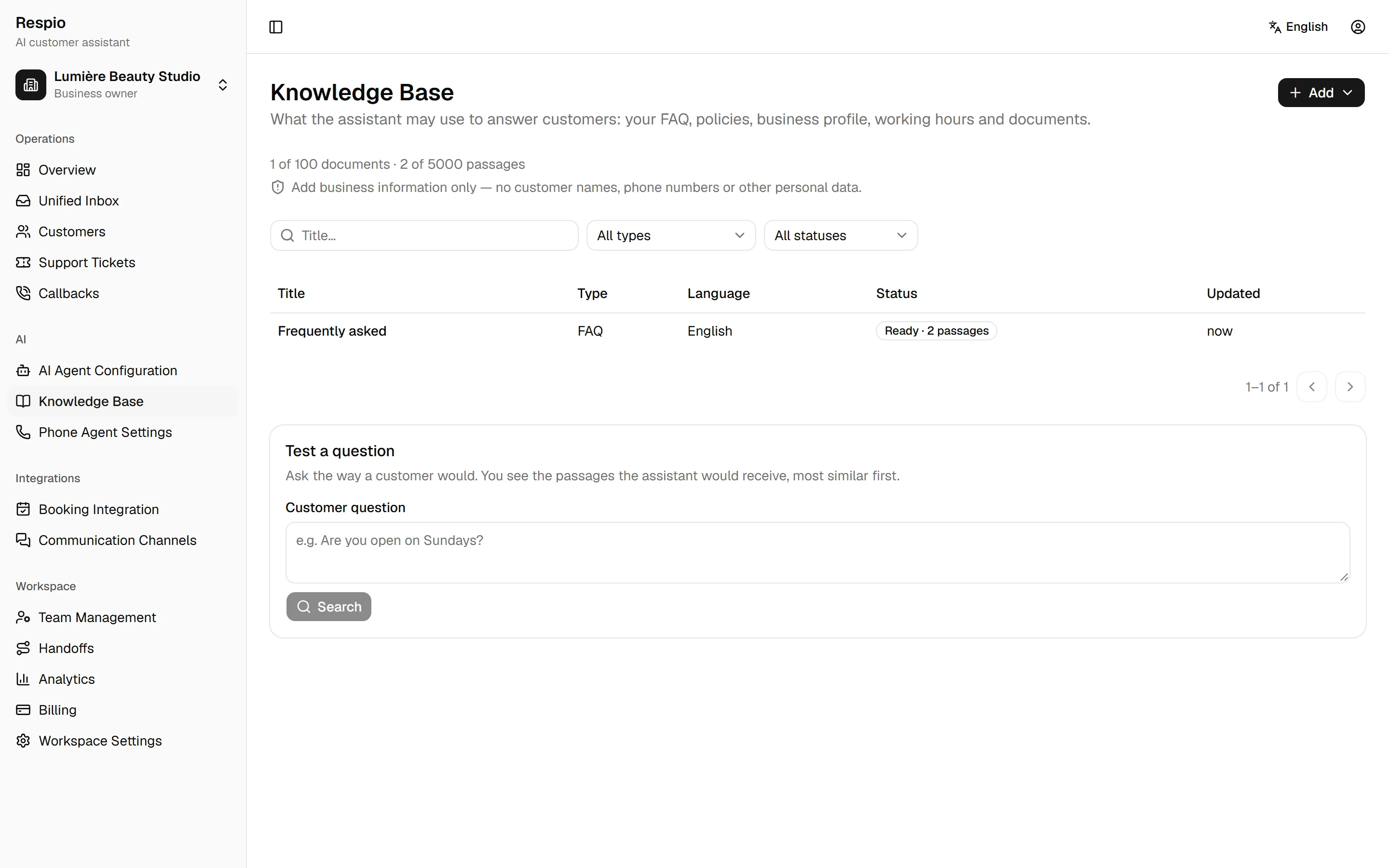Select Callbacks in the sidebar
The image size is (1389, 868).
pos(123,293)
